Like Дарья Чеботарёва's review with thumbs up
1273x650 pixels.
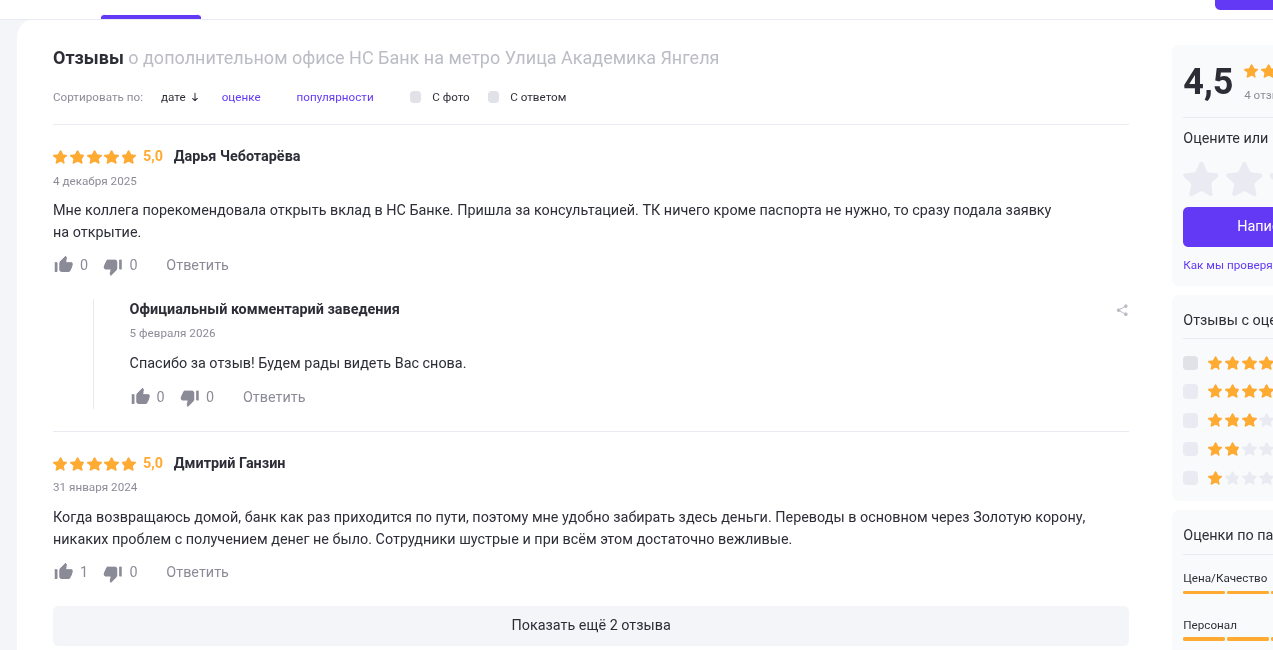point(64,265)
